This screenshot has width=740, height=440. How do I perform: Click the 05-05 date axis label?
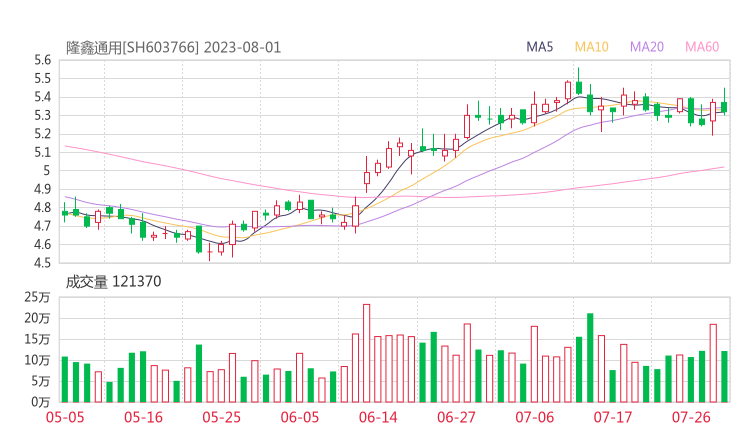(65, 417)
